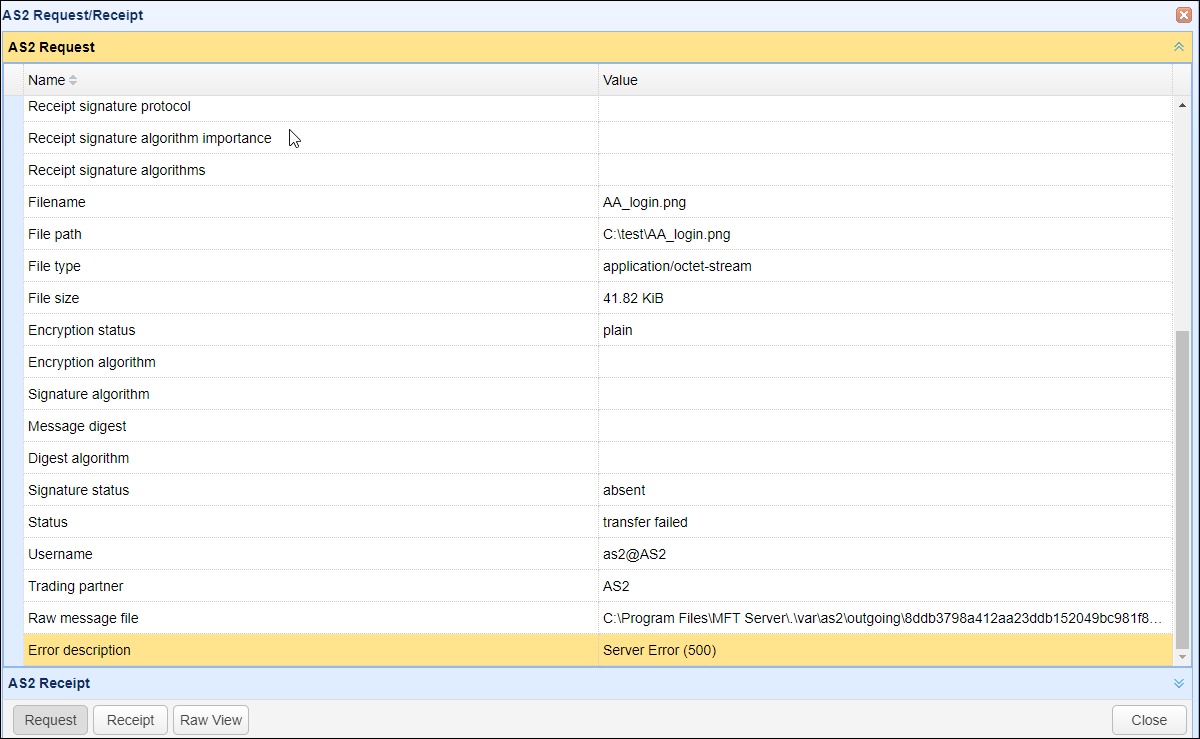Select the Digest algorithm row

pyautogui.click(x=598, y=458)
